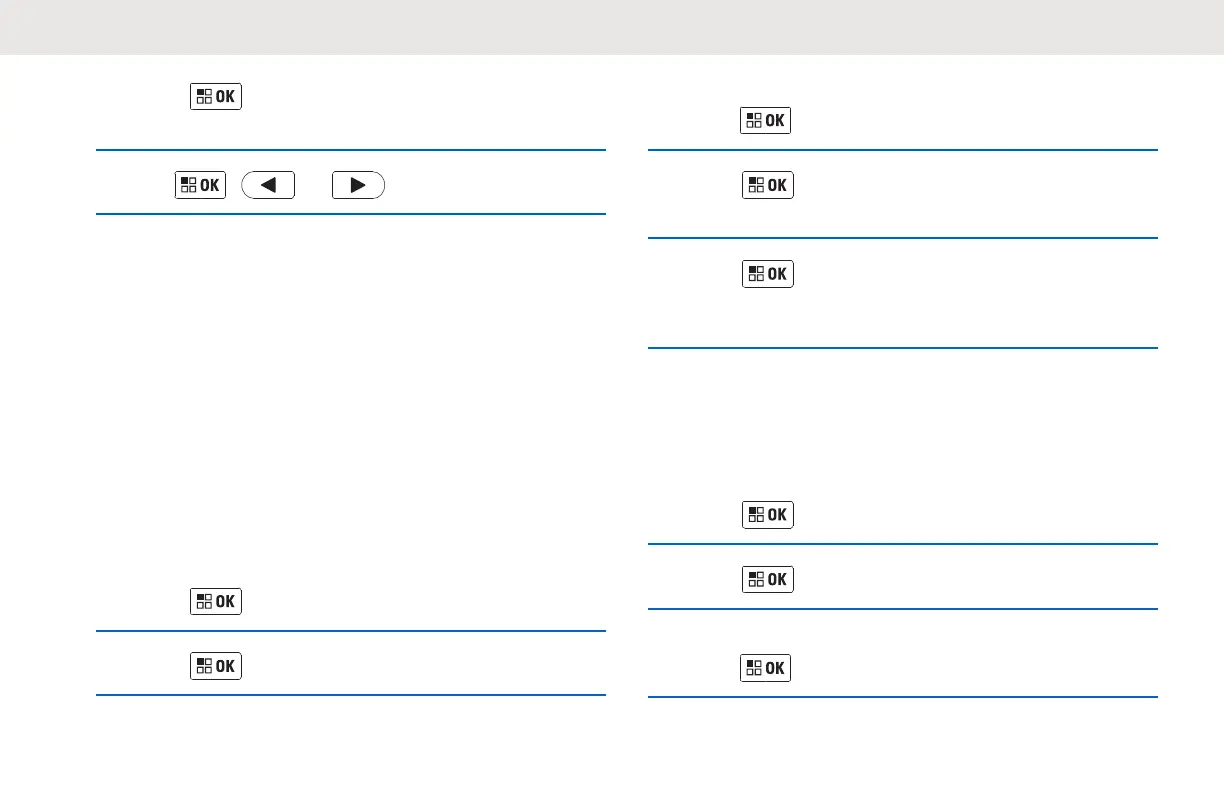This screenshot has width=1224, height=792.
Task: Click divider below the third right-column OK button
Action: coord(902,348)
